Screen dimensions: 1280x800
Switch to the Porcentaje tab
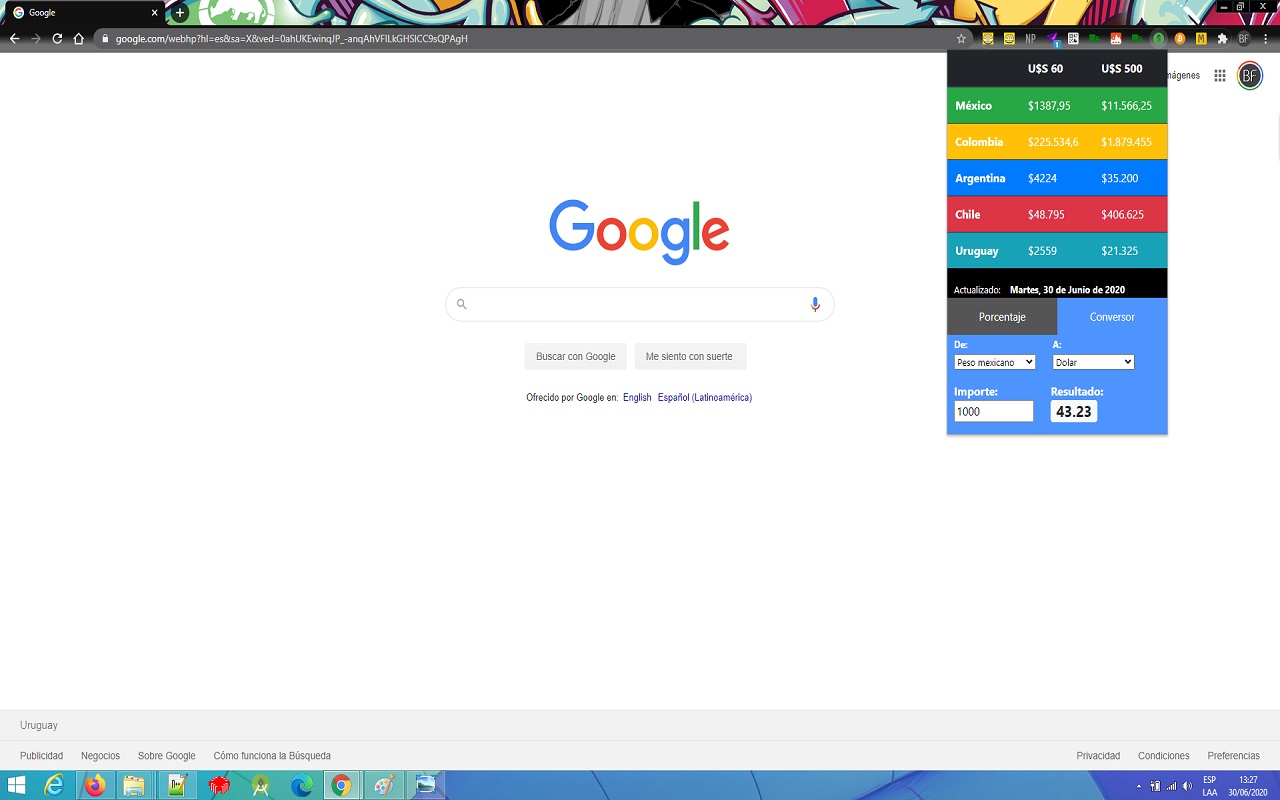click(1002, 317)
